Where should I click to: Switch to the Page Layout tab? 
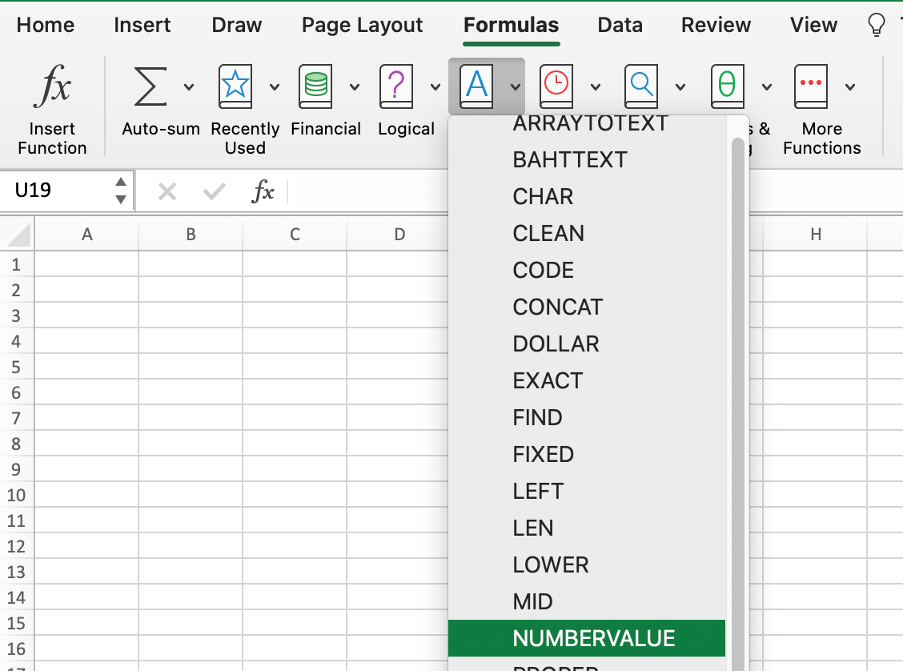(x=362, y=25)
